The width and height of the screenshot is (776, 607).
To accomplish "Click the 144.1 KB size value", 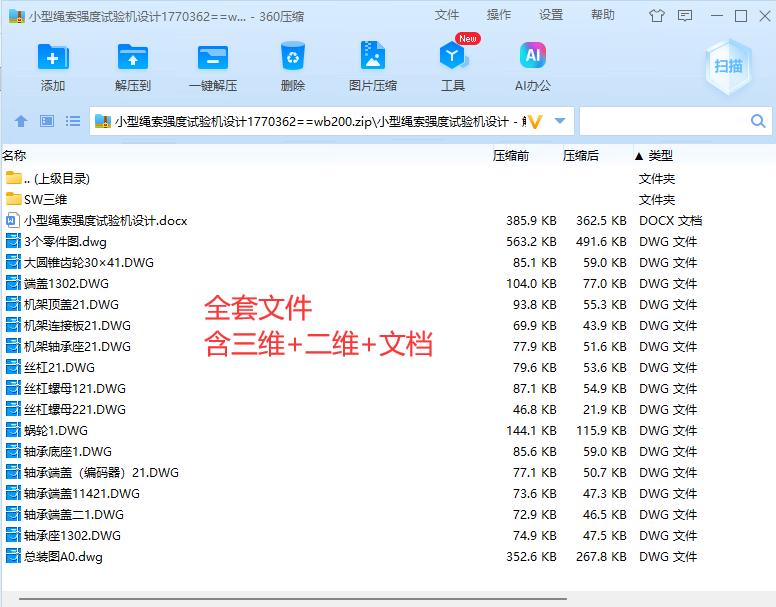I will (531, 430).
